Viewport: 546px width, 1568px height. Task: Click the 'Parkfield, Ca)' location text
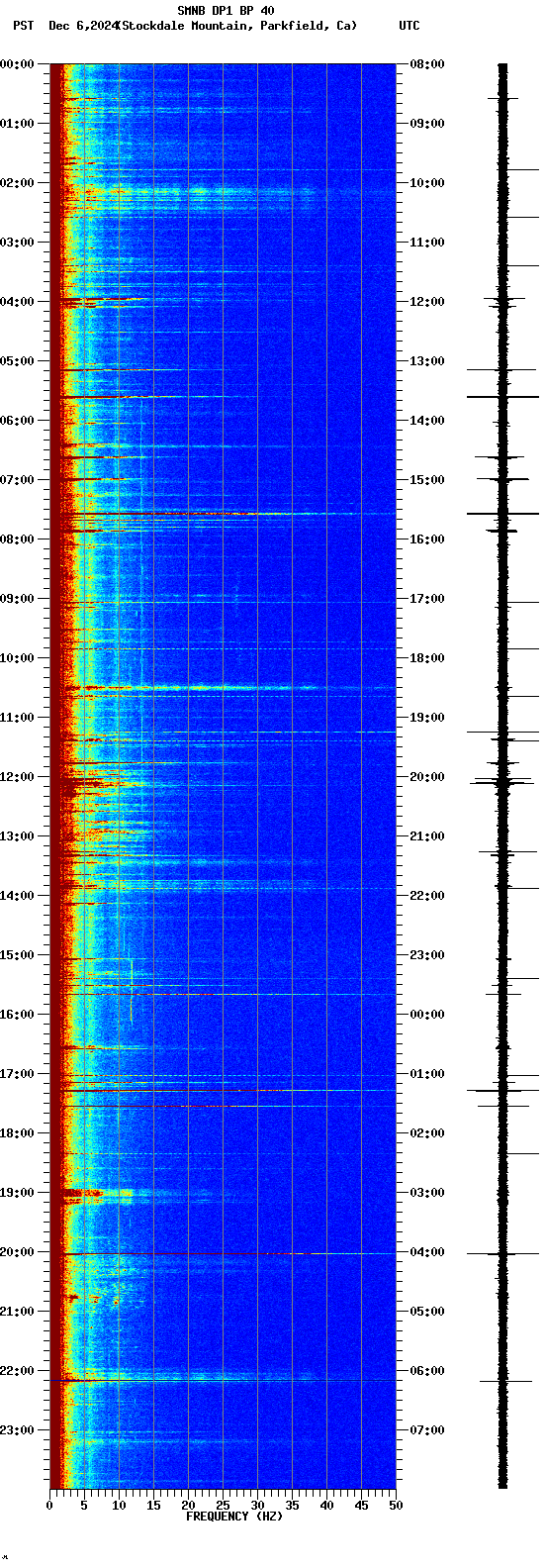310,26
